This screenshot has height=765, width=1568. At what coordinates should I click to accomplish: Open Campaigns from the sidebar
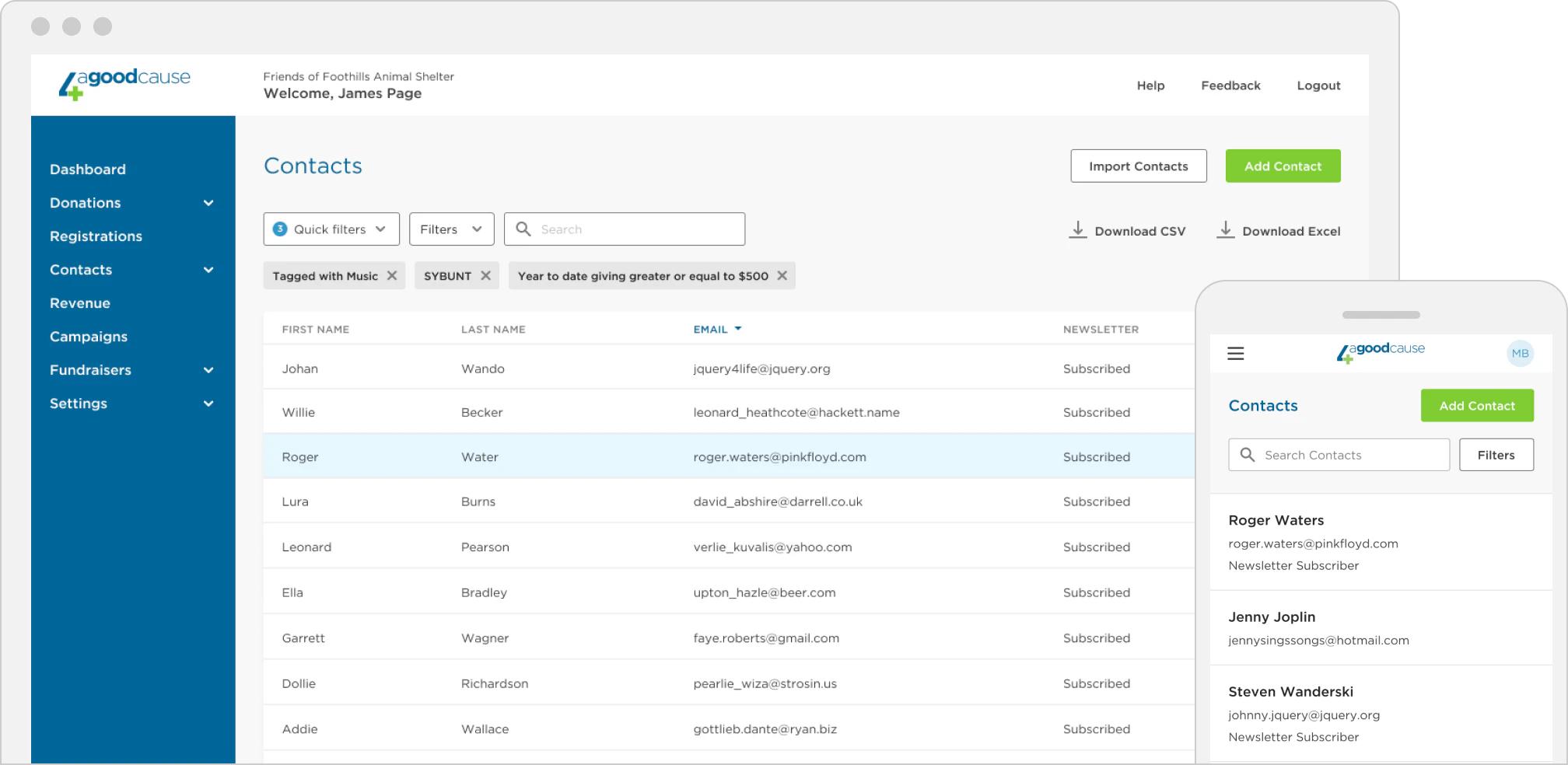(x=89, y=337)
